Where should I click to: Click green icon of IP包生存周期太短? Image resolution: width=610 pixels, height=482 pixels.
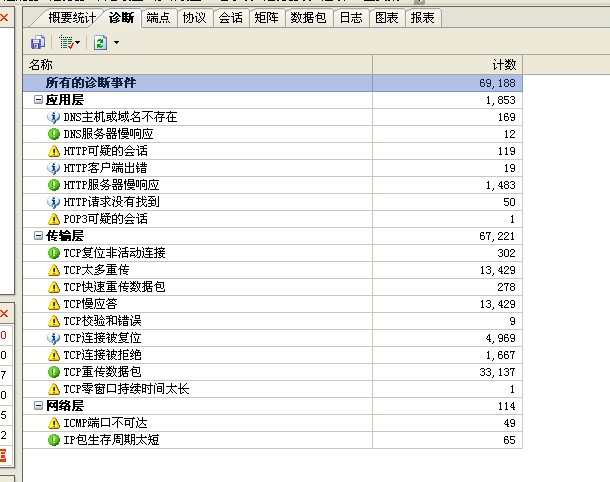53,440
